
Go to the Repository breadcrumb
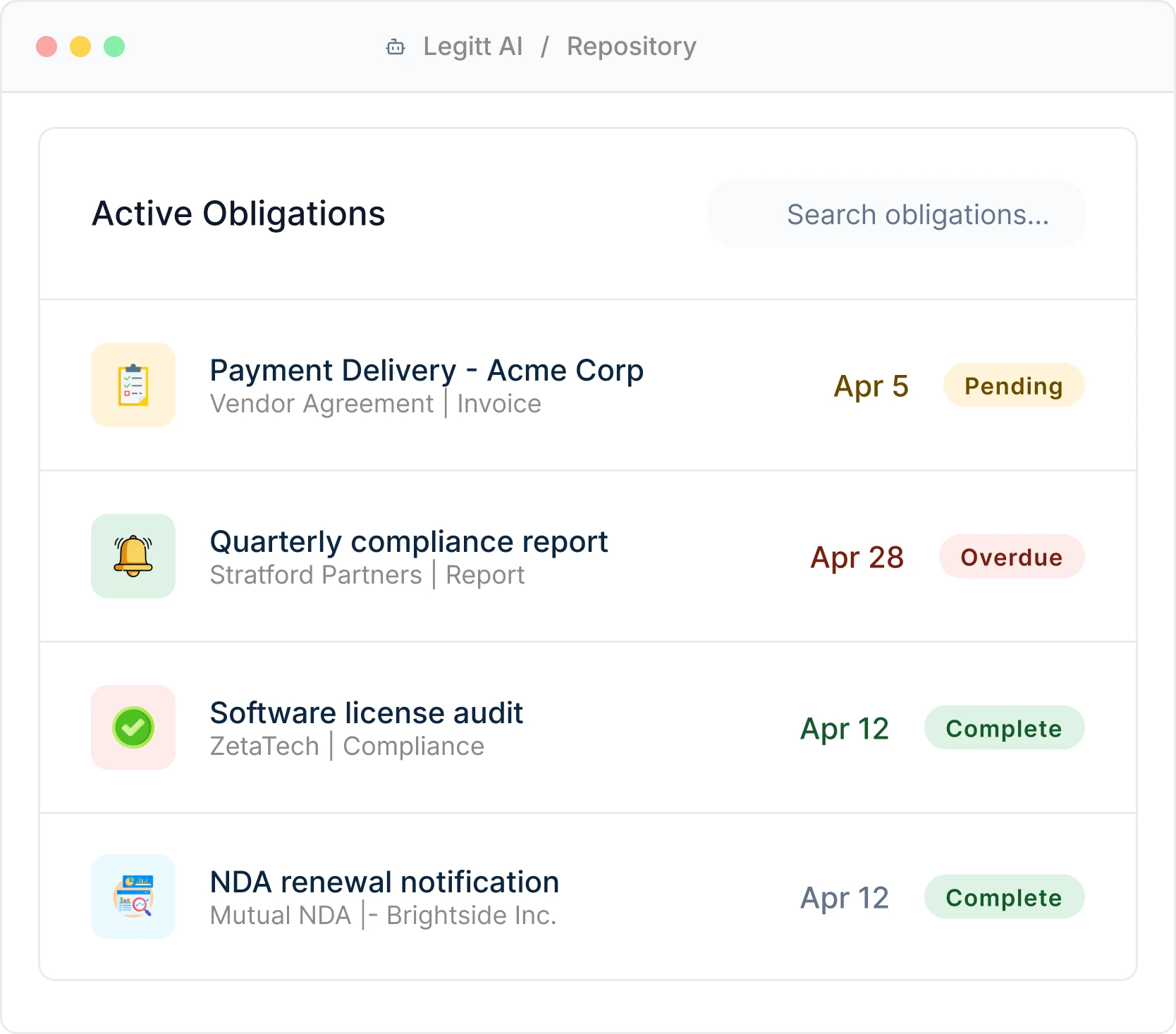[x=631, y=47]
